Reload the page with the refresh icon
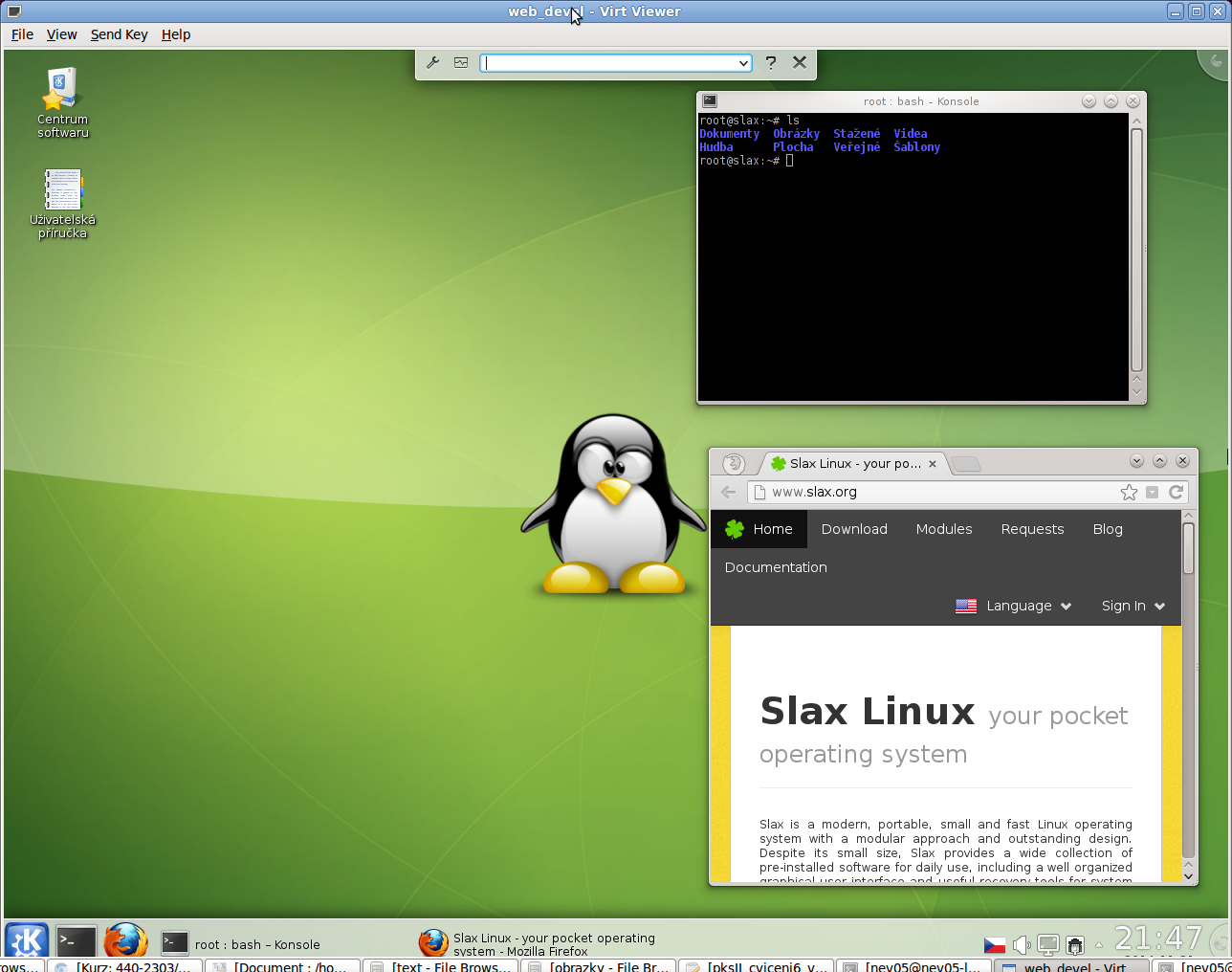The width and height of the screenshot is (1232, 972). click(1177, 492)
